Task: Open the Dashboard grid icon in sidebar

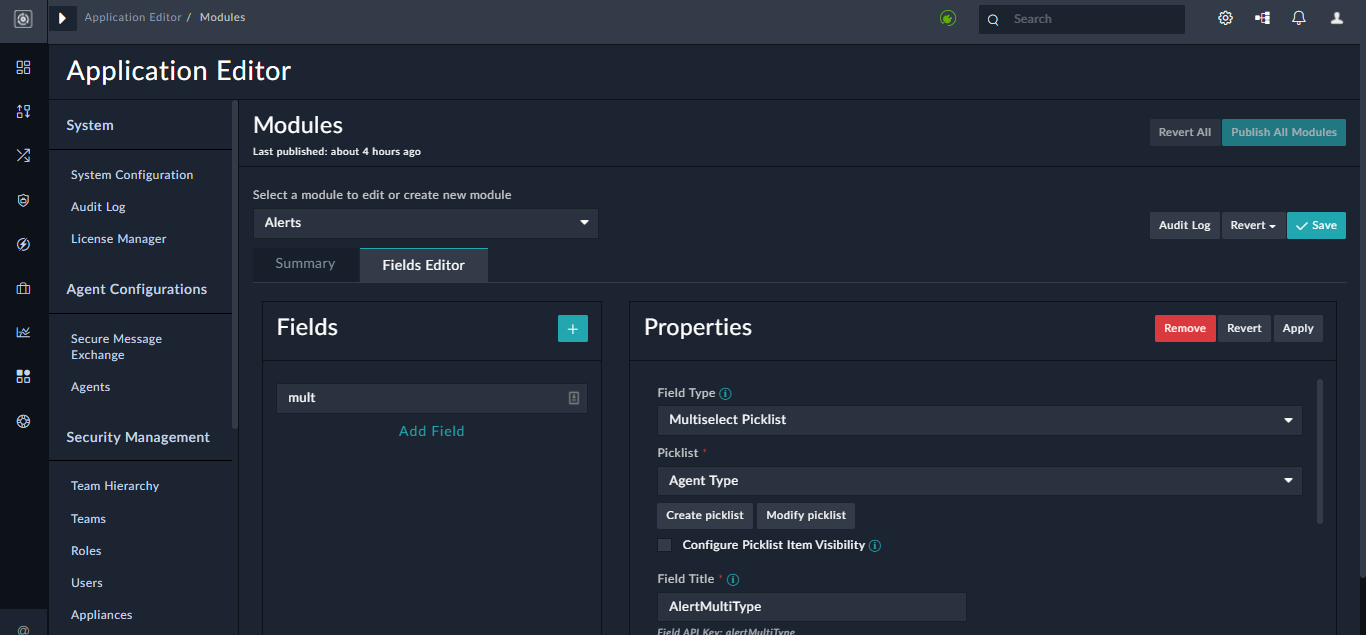Action: [23, 68]
